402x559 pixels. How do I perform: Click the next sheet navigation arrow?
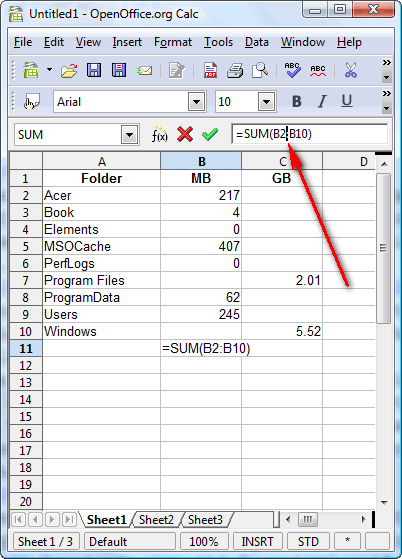click(52, 519)
